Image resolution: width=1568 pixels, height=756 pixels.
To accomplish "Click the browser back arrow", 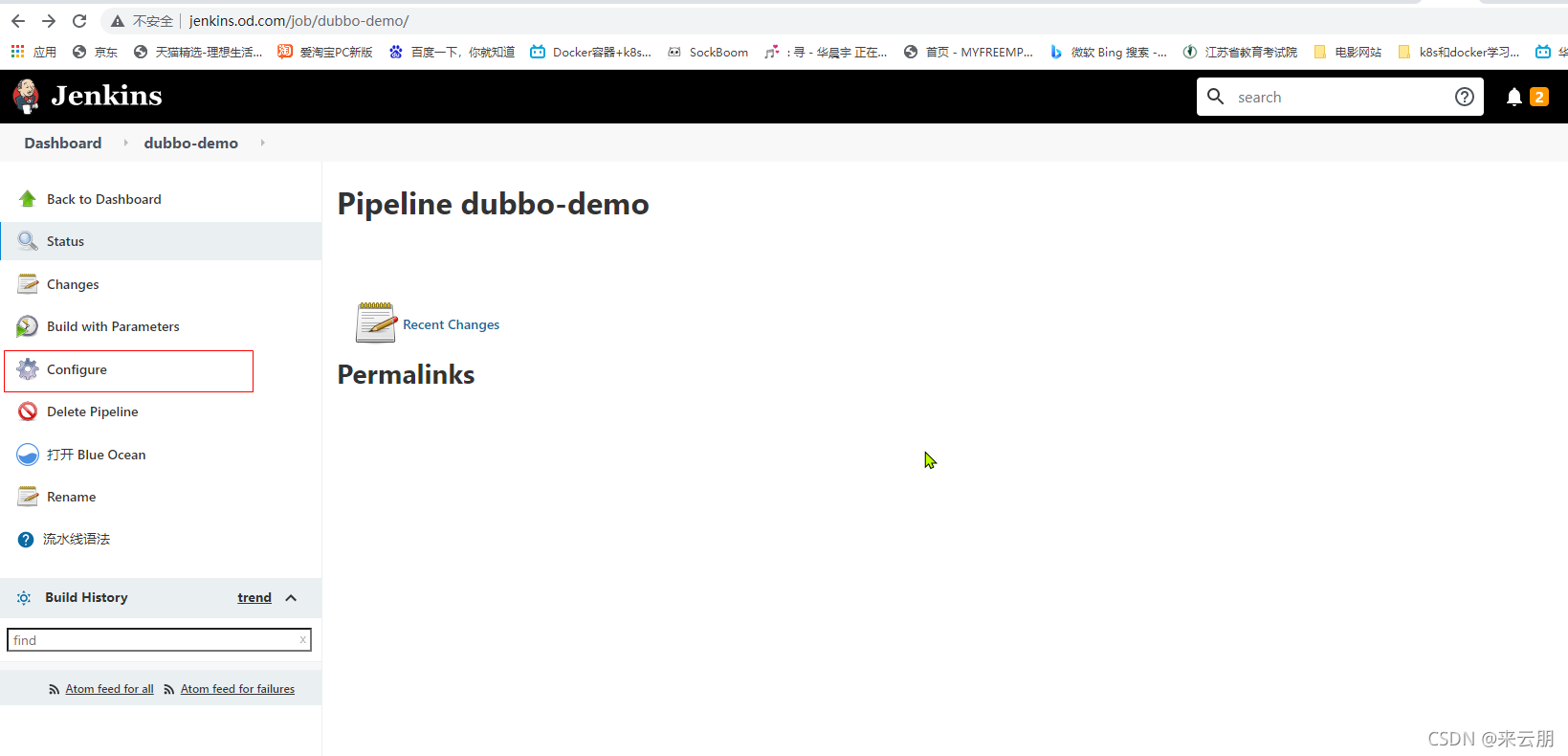I will (18, 21).
